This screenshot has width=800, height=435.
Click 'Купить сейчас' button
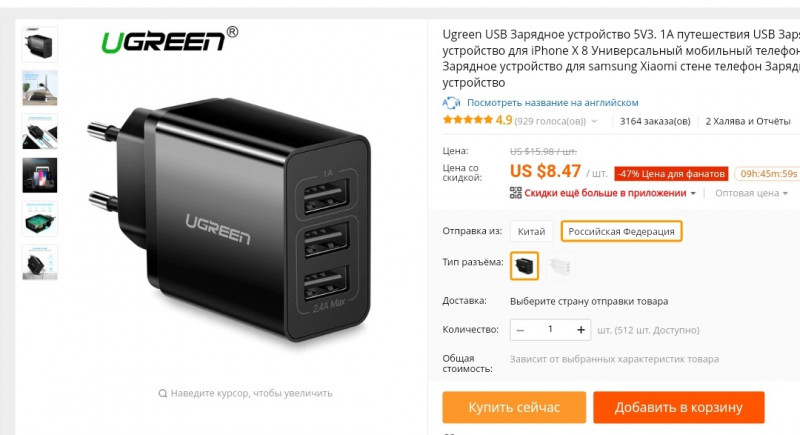tap(514, 407)
